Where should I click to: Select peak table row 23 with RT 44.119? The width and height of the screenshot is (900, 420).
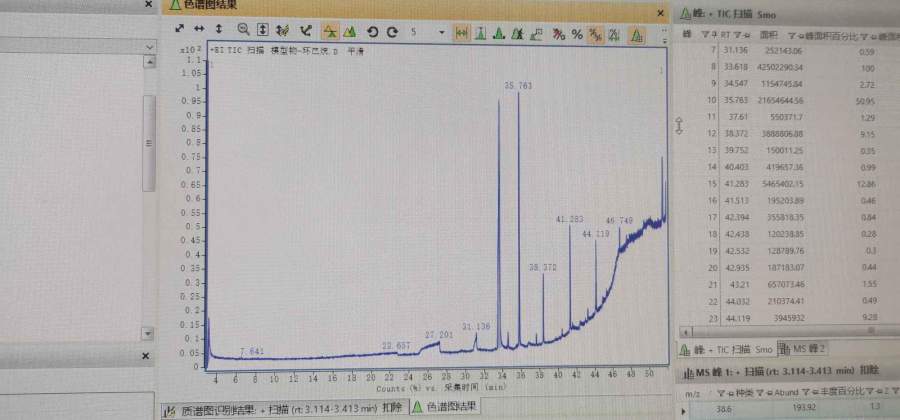click(789, 318)
